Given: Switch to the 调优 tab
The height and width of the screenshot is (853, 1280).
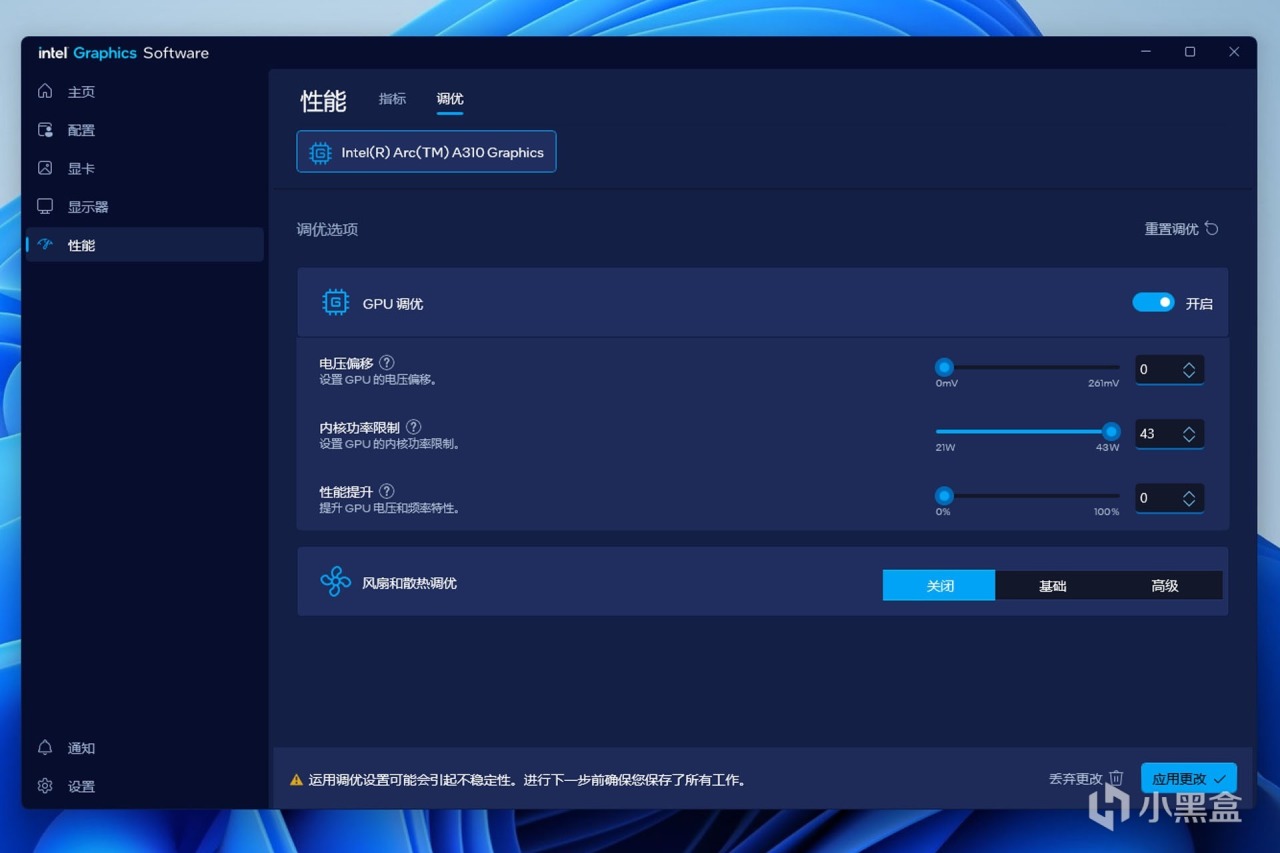Looking at the screenshot, I should [x=450, y=99].
